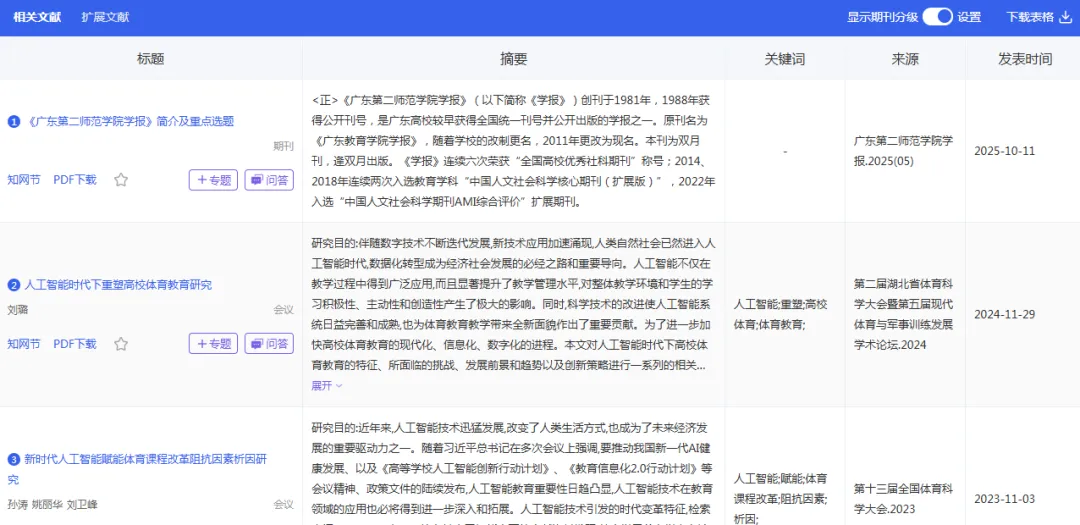Click the date 2025-10-11

pyautogui.click(x=1004, y=151)
